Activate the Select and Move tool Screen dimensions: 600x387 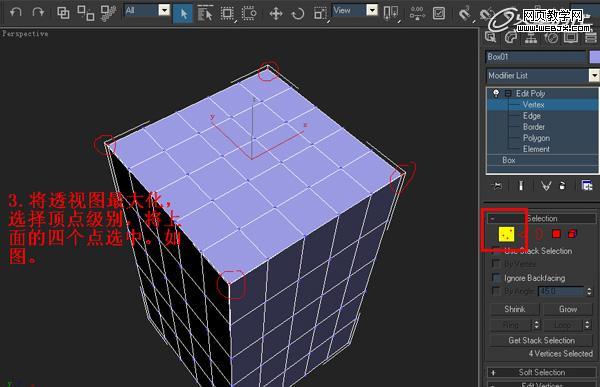(x=276, y=14)
